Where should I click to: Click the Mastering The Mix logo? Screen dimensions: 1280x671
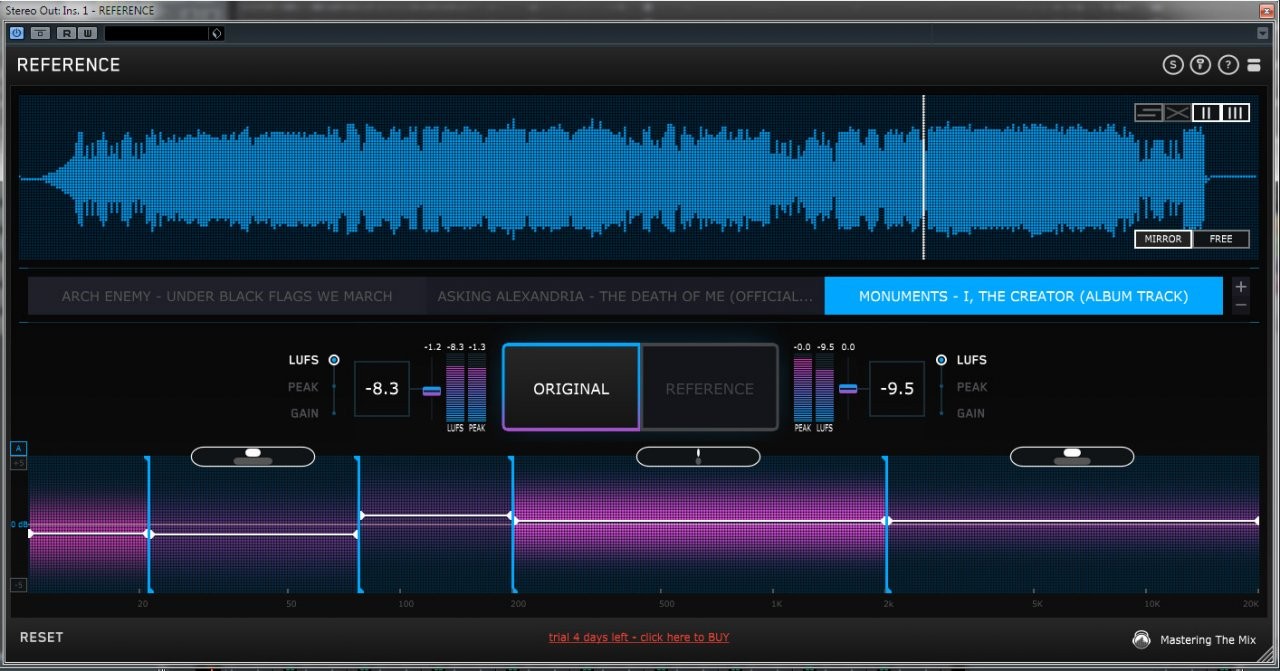[x=1141, y=639]
